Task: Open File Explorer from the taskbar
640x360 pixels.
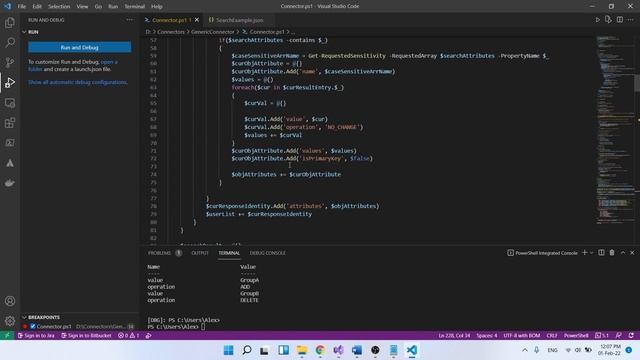Action: 302,350
